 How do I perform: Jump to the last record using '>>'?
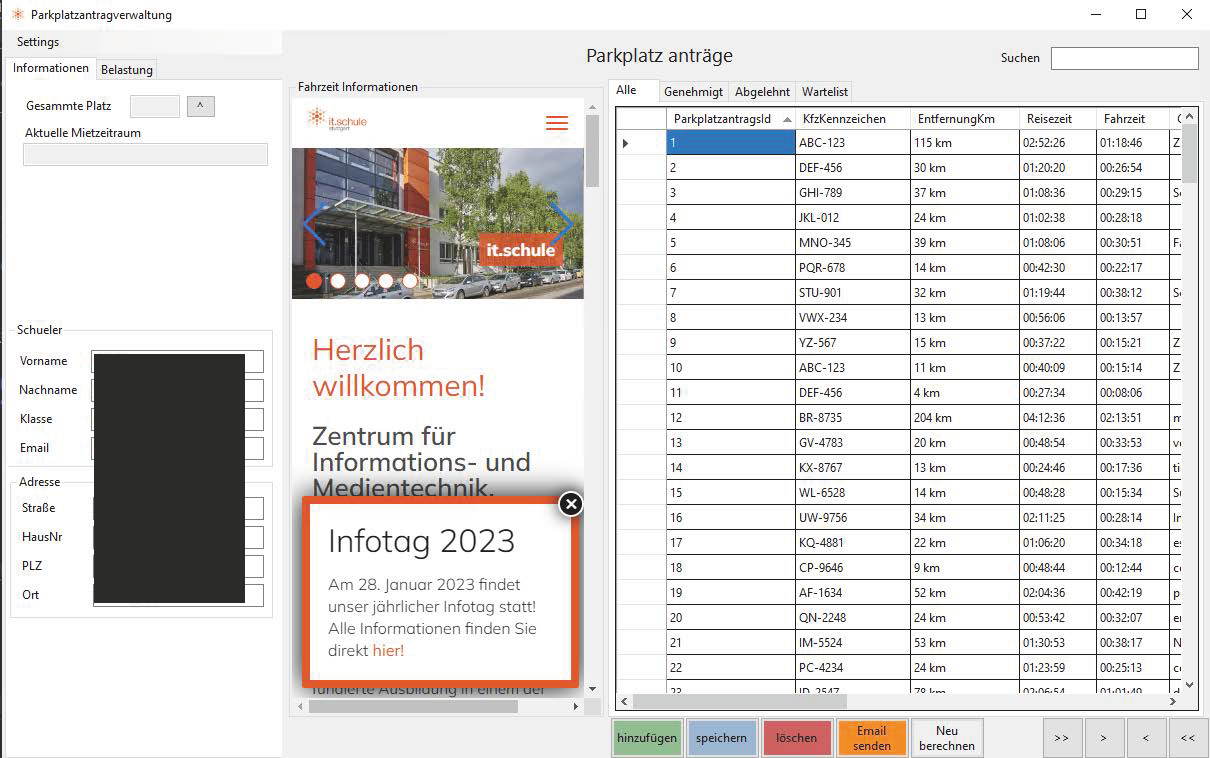pyautogui.click(x=1062, y=737)
